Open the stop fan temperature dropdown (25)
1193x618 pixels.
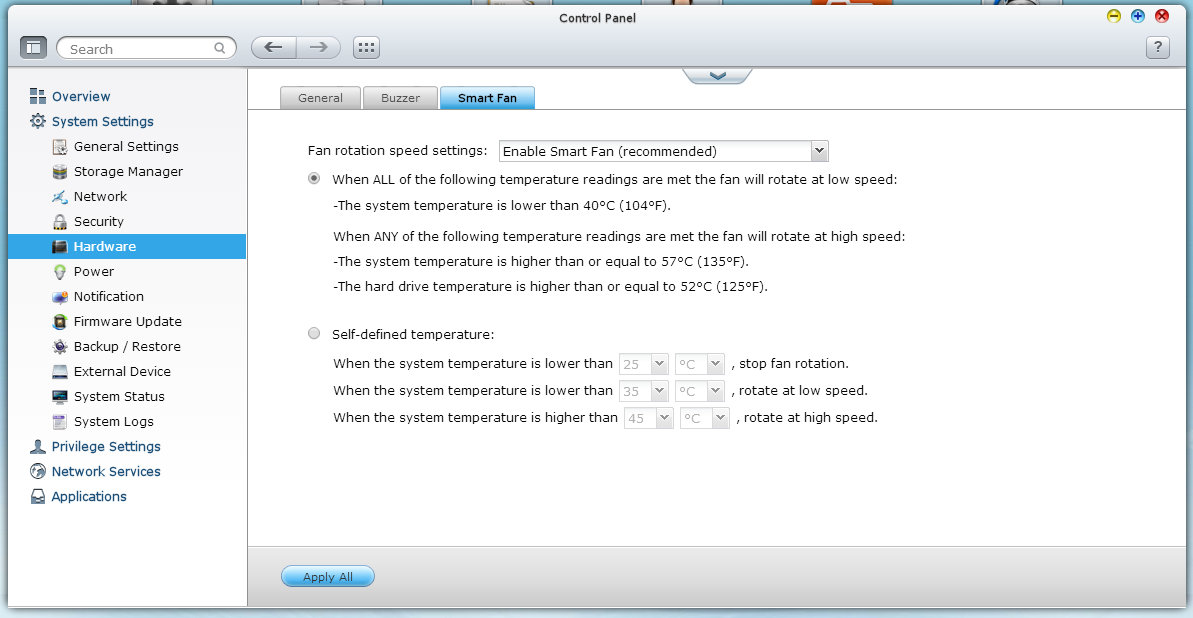click(644, 364)
